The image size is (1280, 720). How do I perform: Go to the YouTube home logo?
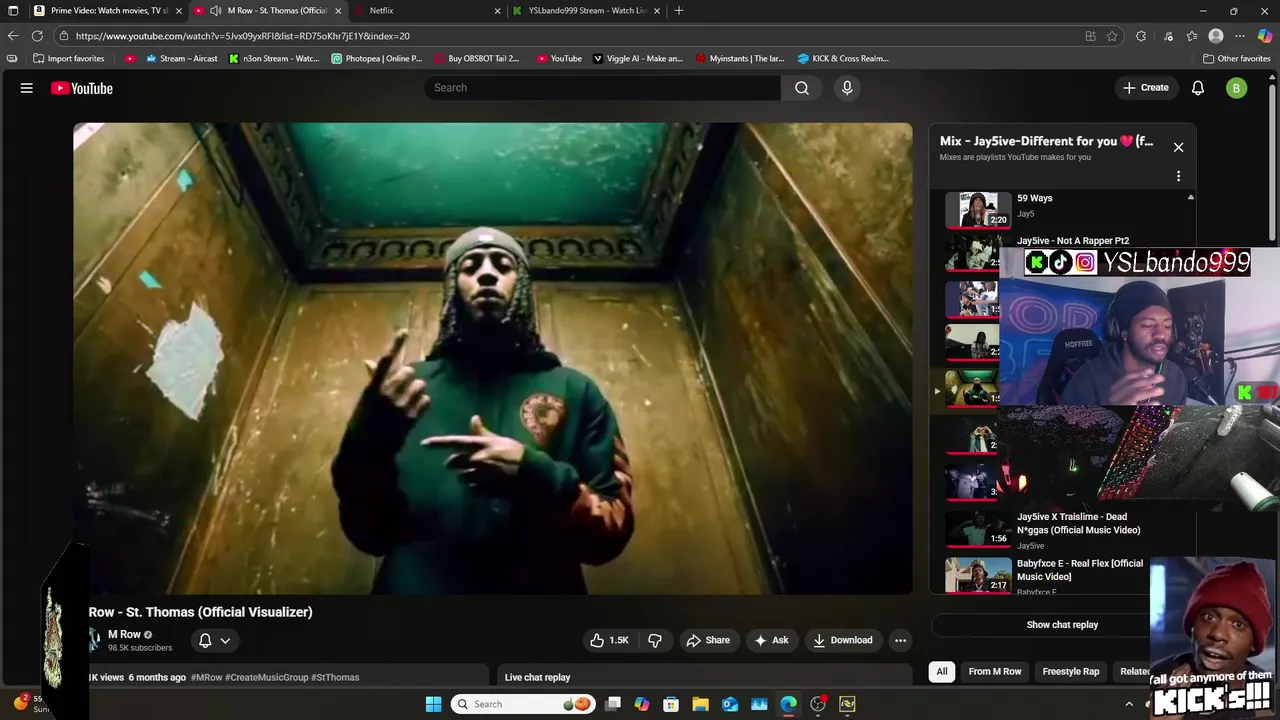82,88
